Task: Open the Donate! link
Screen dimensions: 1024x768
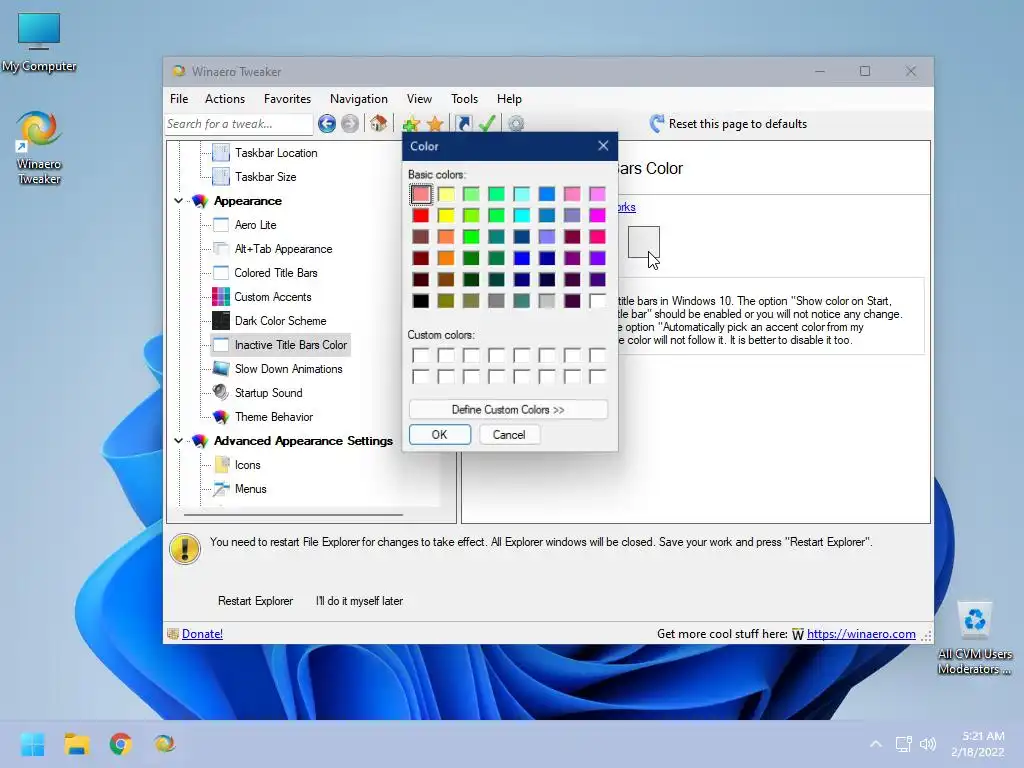Action: click(202, 634)
